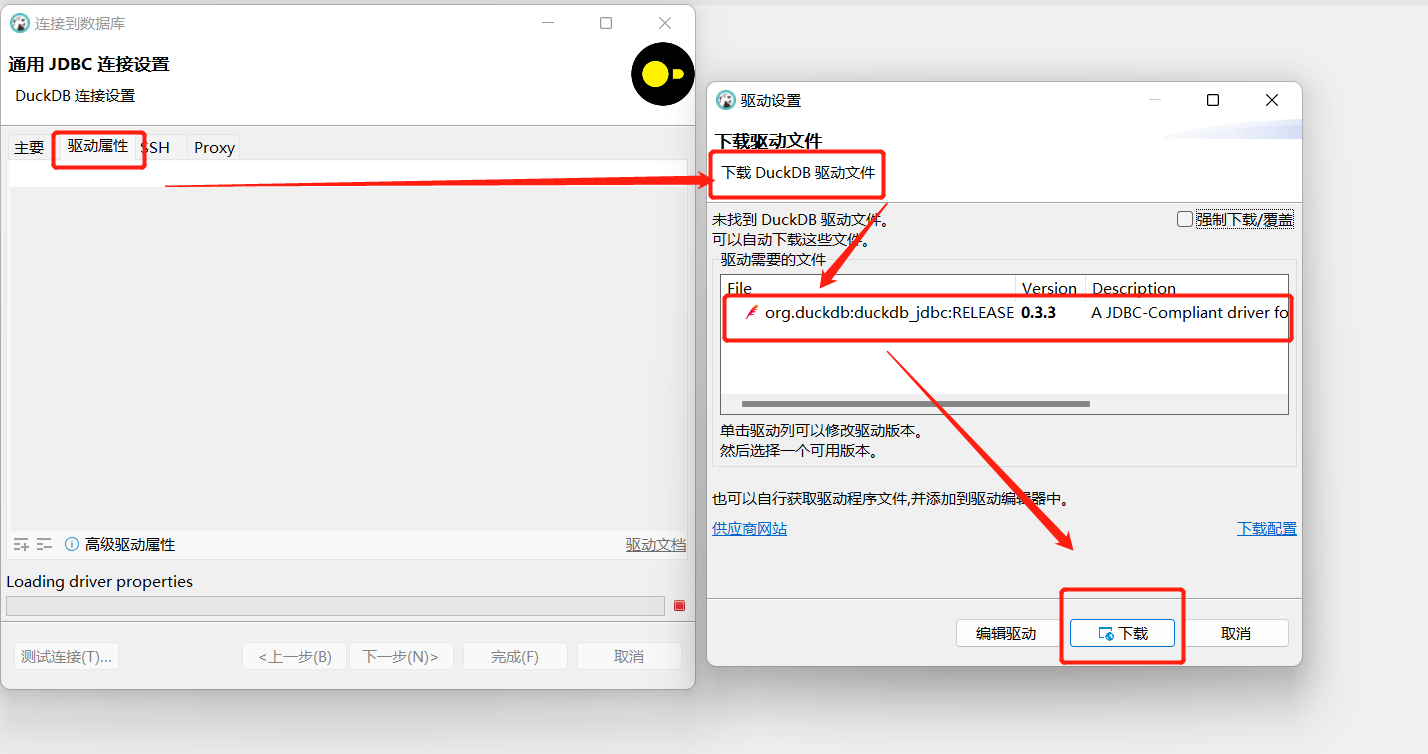Click File column header
The image size is (1428, 754).
pos(868,287)
